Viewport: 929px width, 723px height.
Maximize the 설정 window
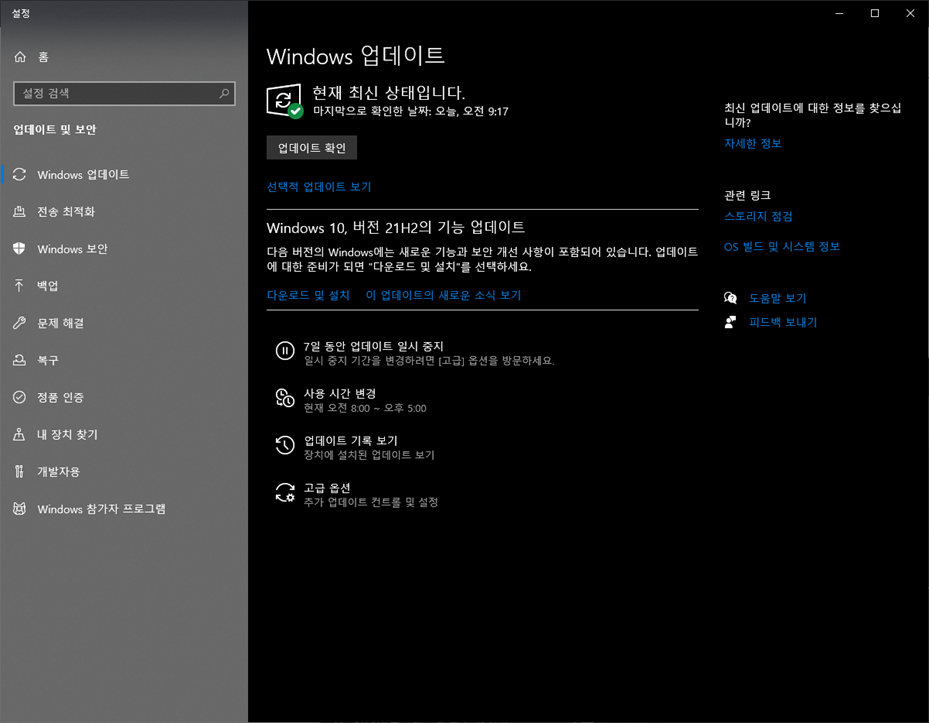(x=874, y=13)
